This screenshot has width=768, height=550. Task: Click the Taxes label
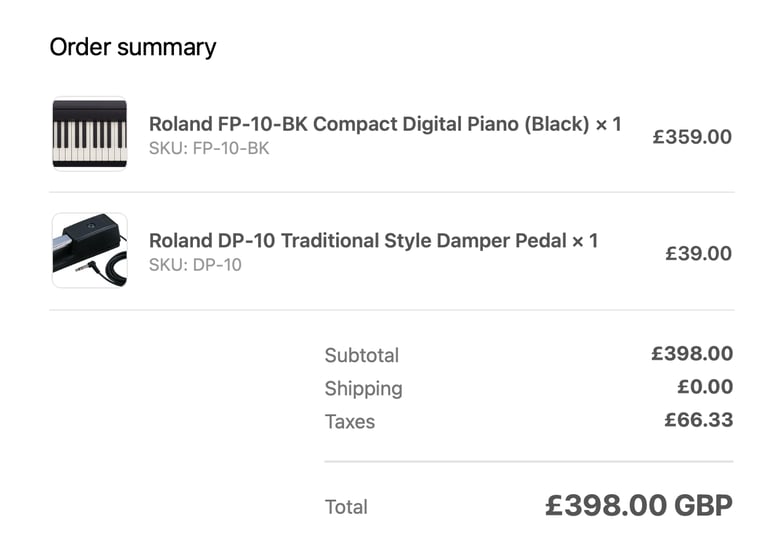[350, 422]
